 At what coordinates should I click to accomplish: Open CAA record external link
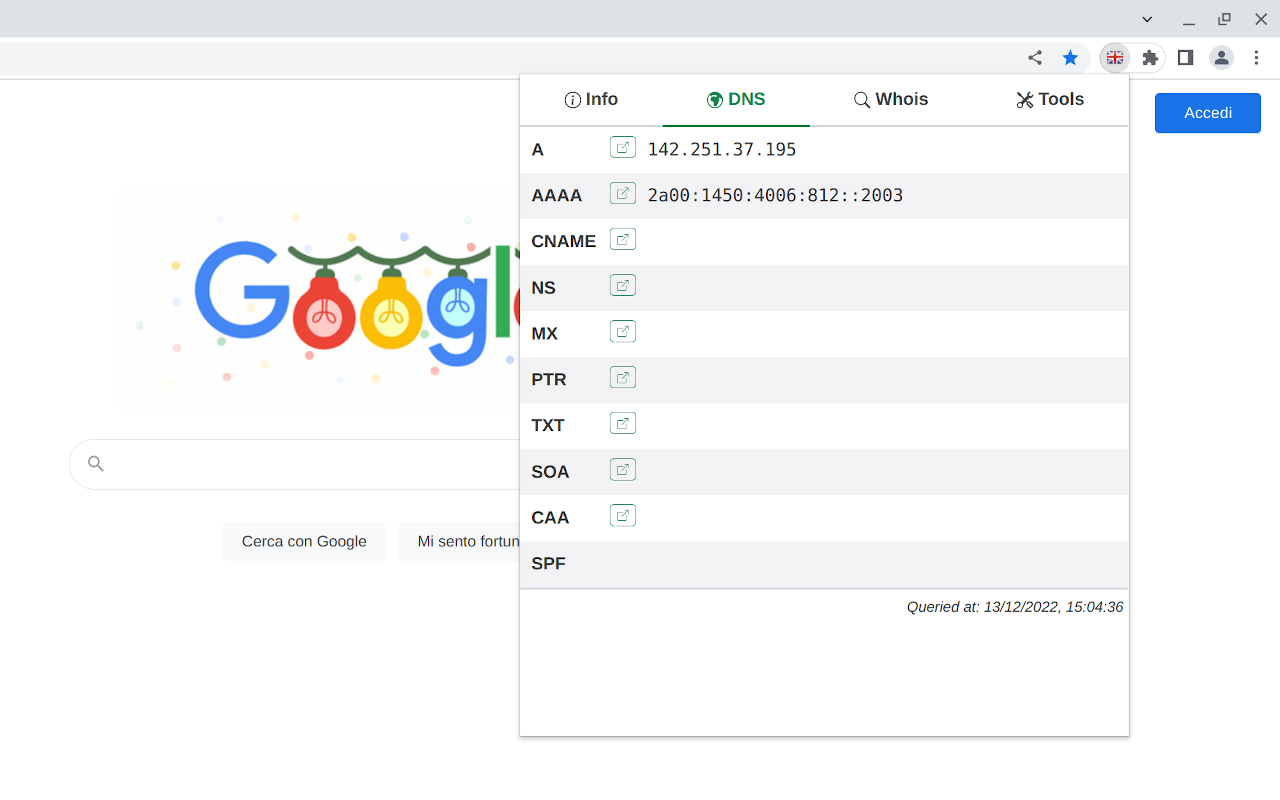[622, 515]
